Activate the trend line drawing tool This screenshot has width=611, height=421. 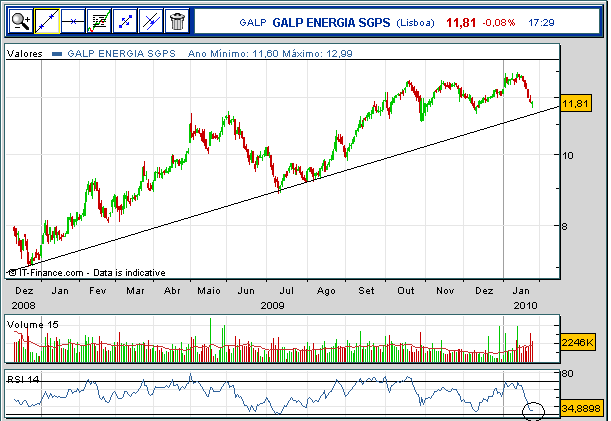[x=47, y=21]
